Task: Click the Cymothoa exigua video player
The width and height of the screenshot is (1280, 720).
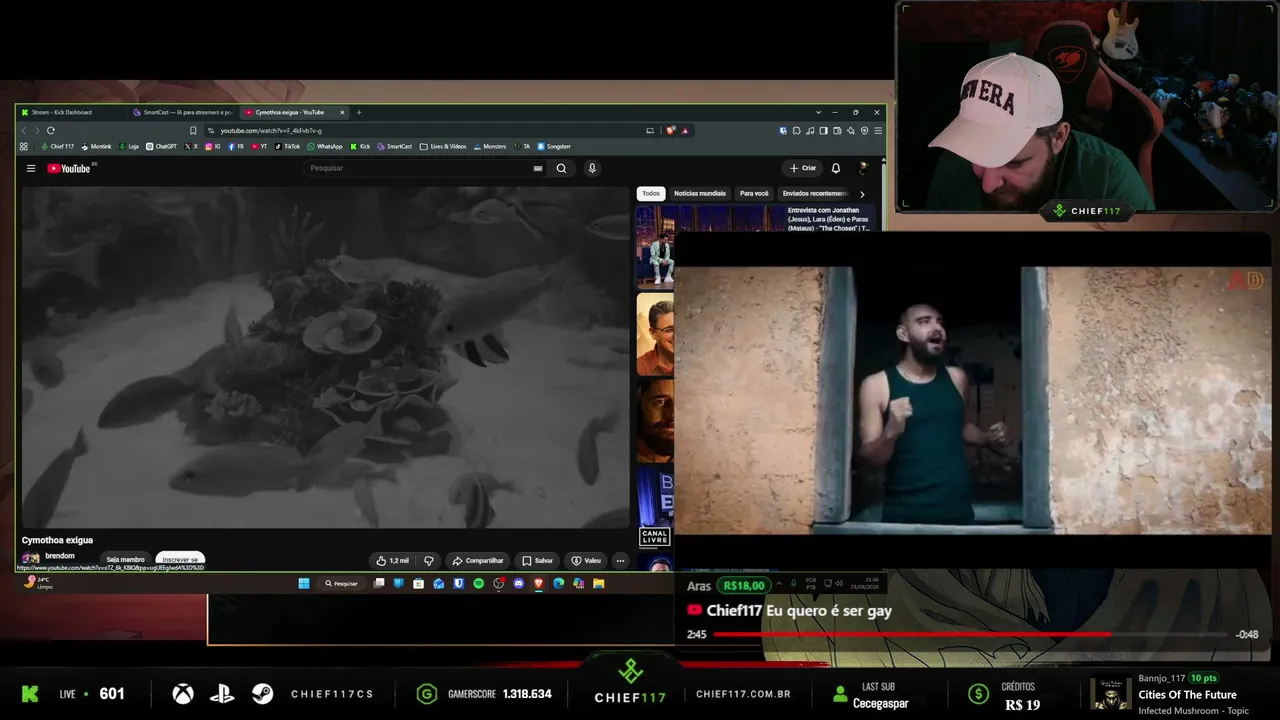Action: pos(325,357)
